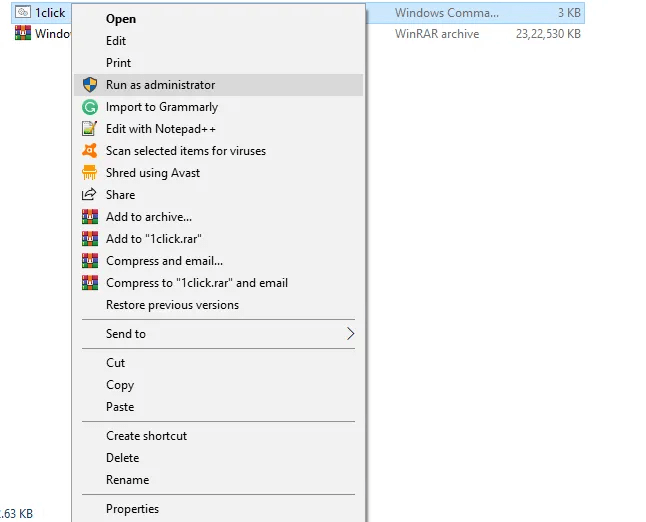Click the Share arrow icon
This screenshot has height=522, width=646.
tap(90, 195)
